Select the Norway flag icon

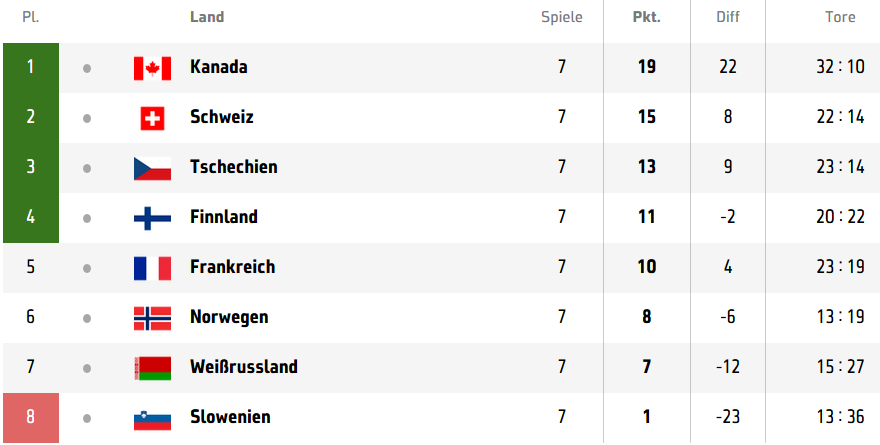[x=152, y=318]
